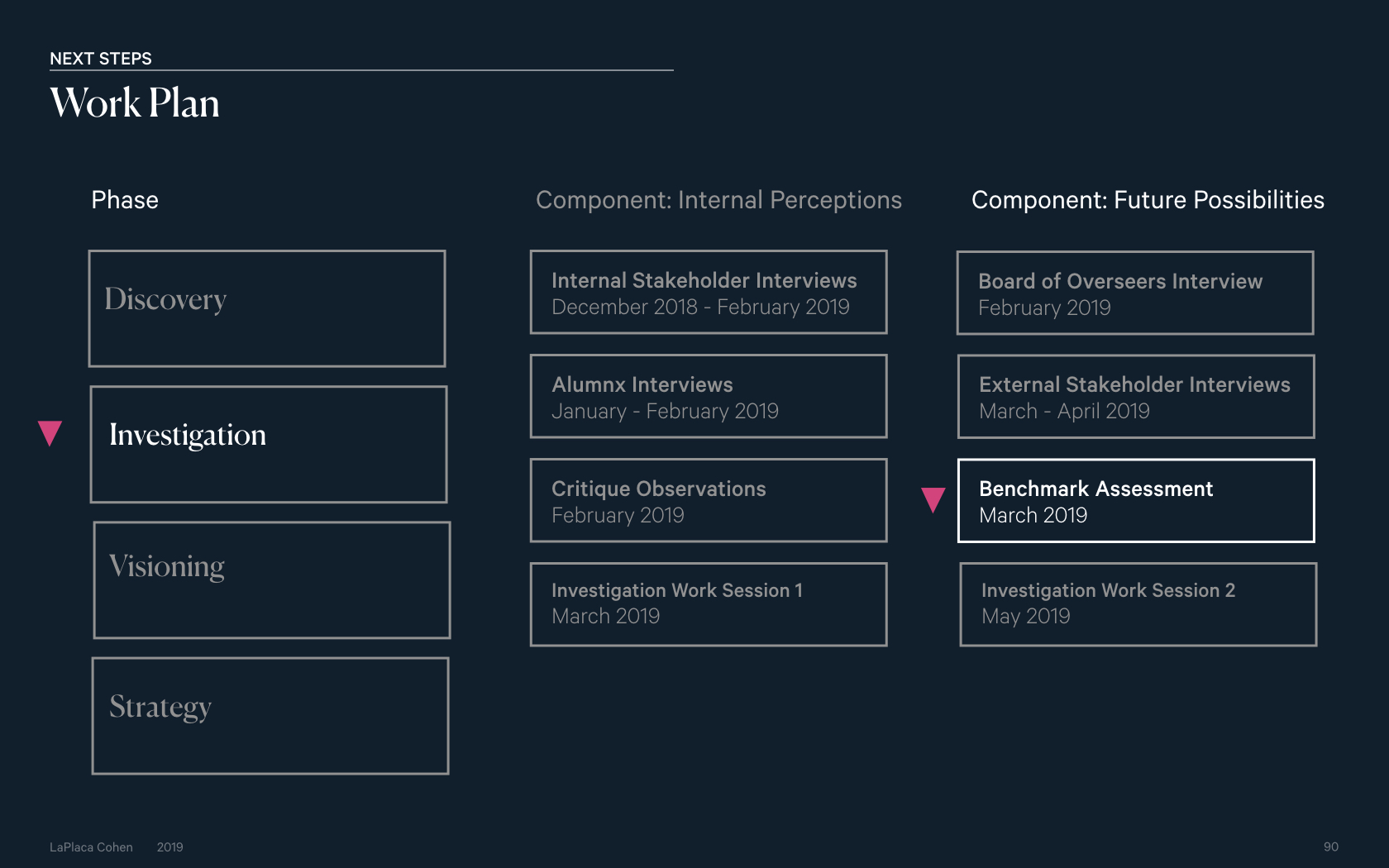The height and width of the screenshot is (868, 1389).
Task: Open Internal Stakeholder Interviews card
Action: [709, 292]
